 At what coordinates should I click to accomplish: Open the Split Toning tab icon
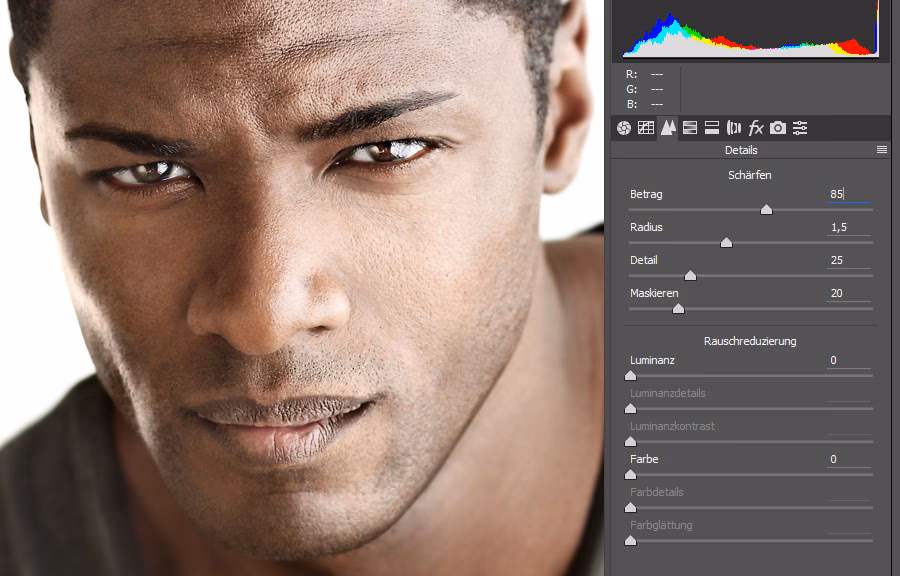712,128
